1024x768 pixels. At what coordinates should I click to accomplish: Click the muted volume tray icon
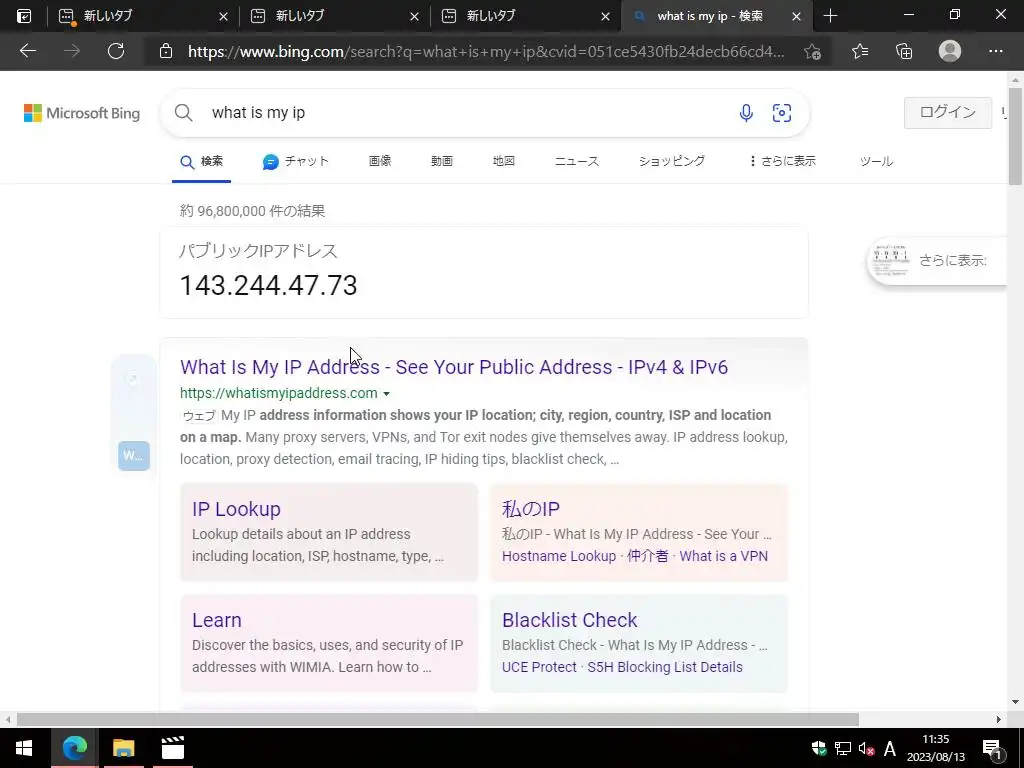pyautogui.click(x=866, y=748)
